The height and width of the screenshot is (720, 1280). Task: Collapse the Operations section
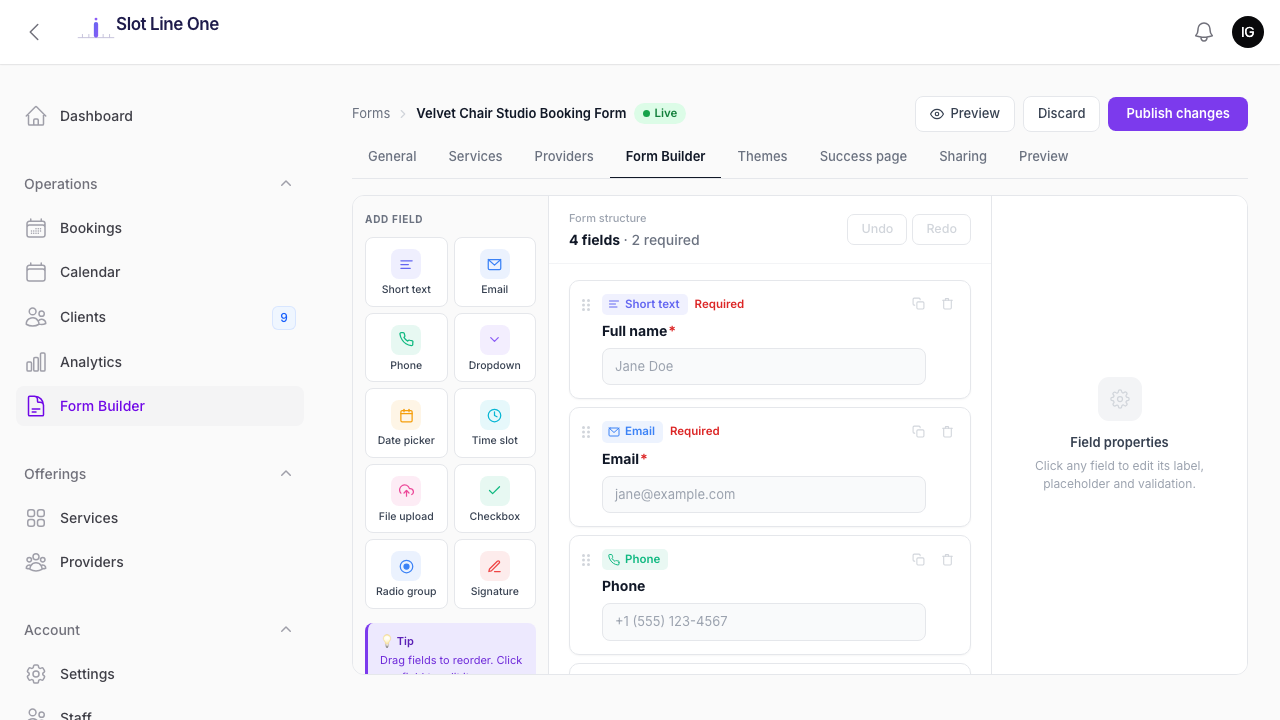pyautogui.click(x=286, y=184)
